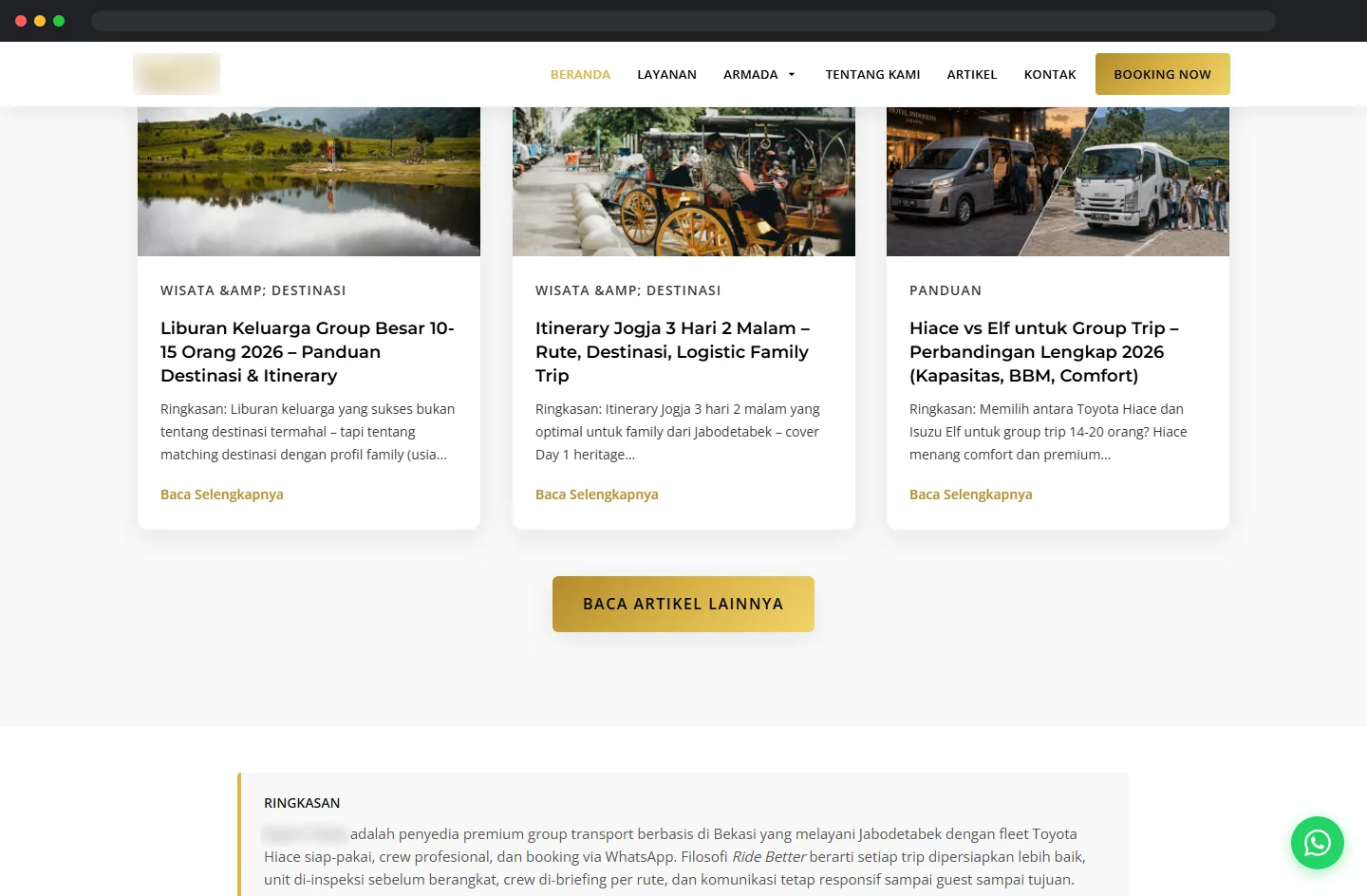Click the blurred site logo in header
This screenshot has height=896, width=1367.
pyautogui.click(x=177, y=74)
